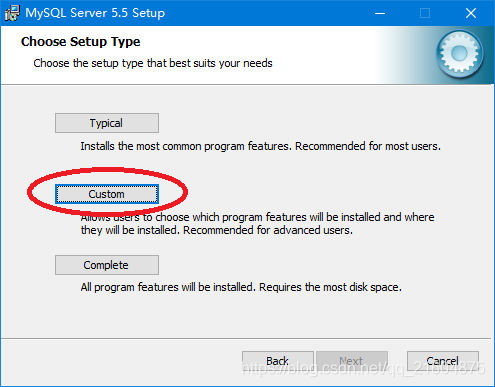The width and height of the screenshot is (495, 387).
Task: Go Back to previous setup step
Action: [278, 361]
